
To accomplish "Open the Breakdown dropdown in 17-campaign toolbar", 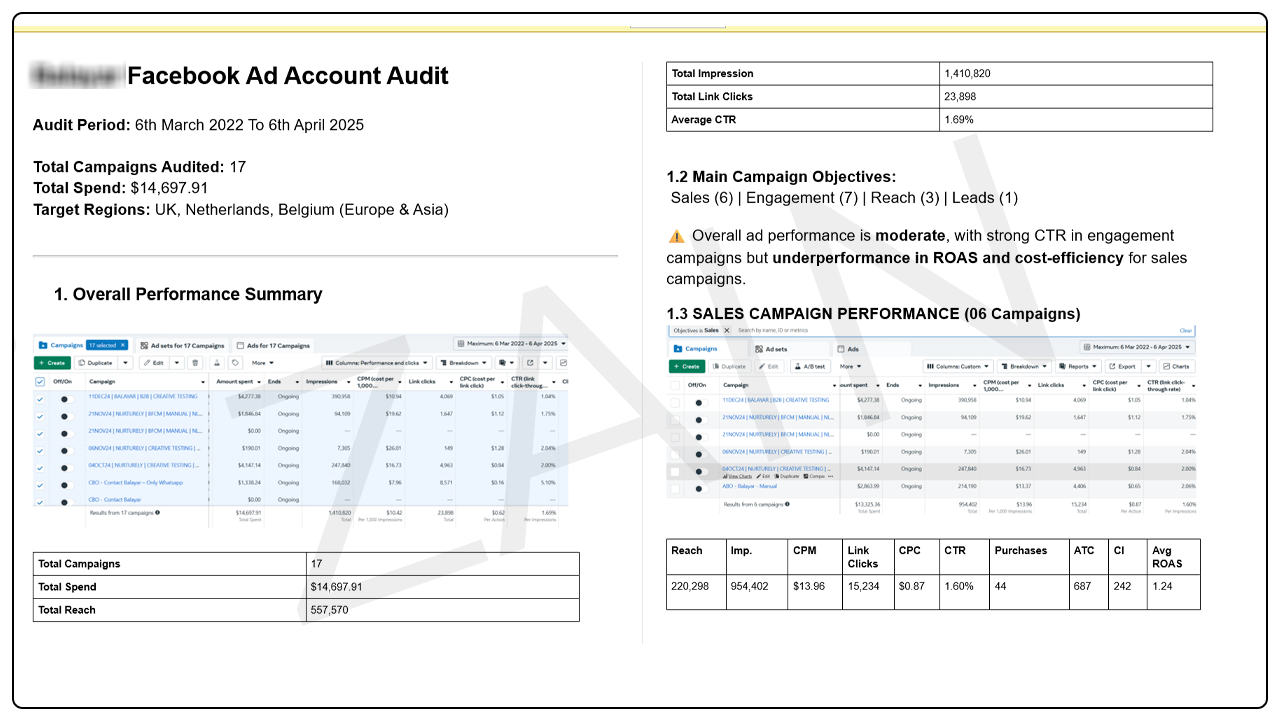I will point(463,363).
